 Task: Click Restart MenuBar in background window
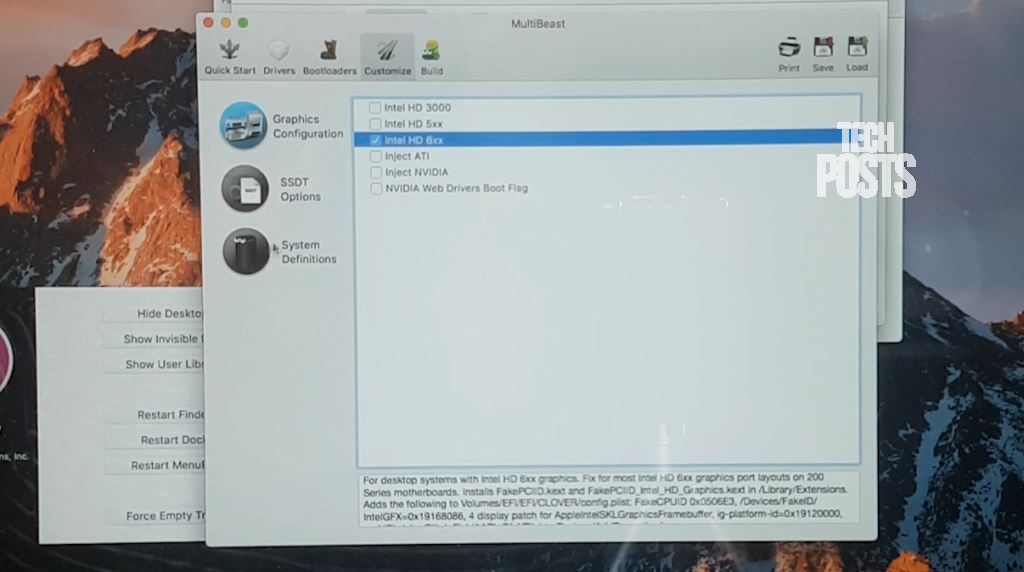(x=155, y=466)
